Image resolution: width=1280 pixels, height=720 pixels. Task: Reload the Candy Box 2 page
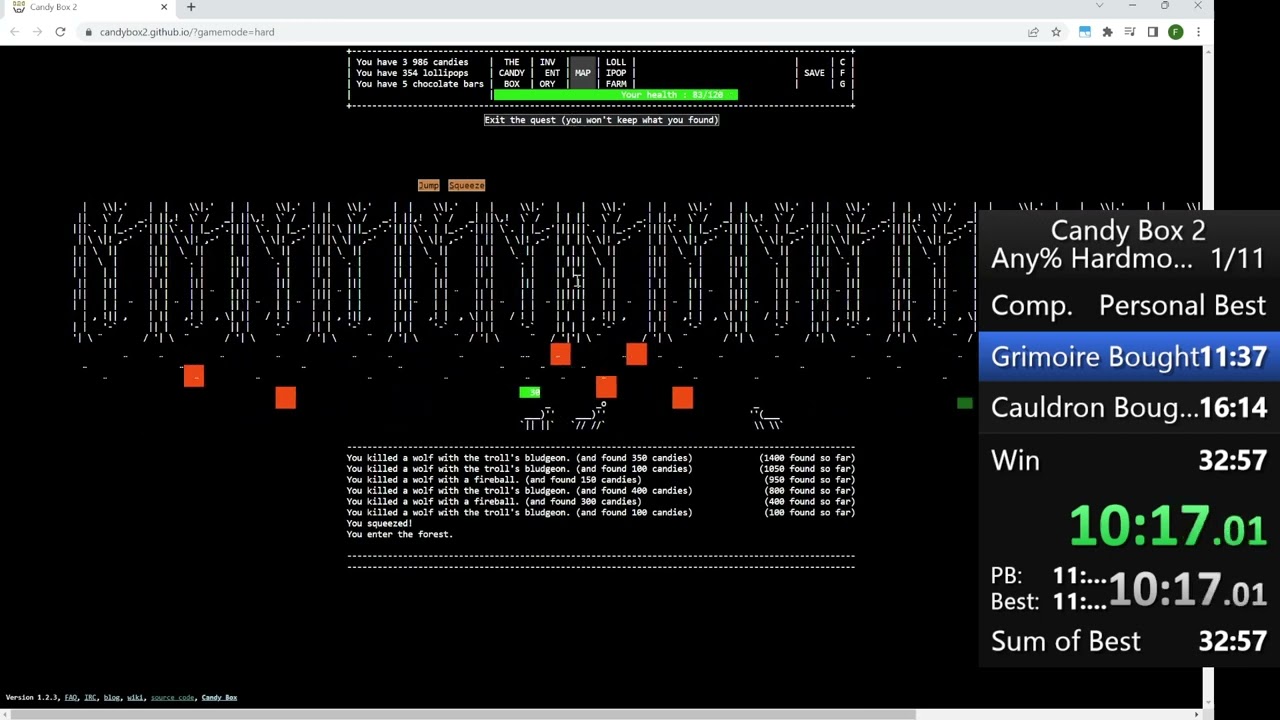coord(60,32)
